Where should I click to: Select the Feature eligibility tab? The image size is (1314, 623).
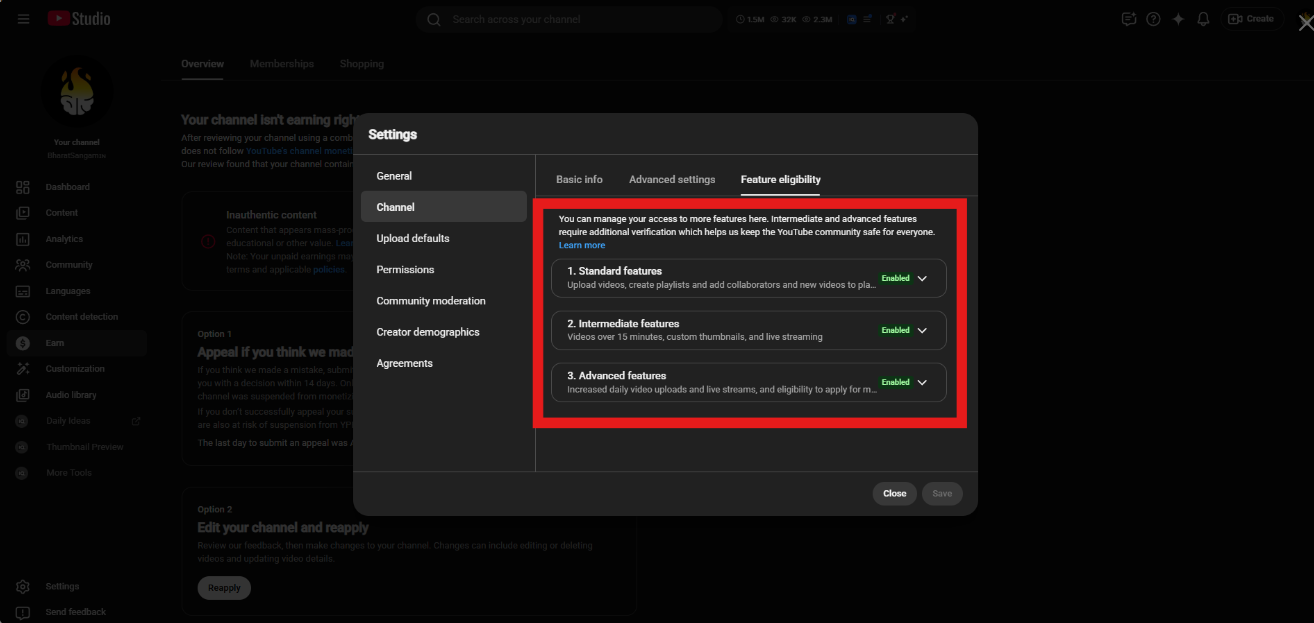click(780, 180)
